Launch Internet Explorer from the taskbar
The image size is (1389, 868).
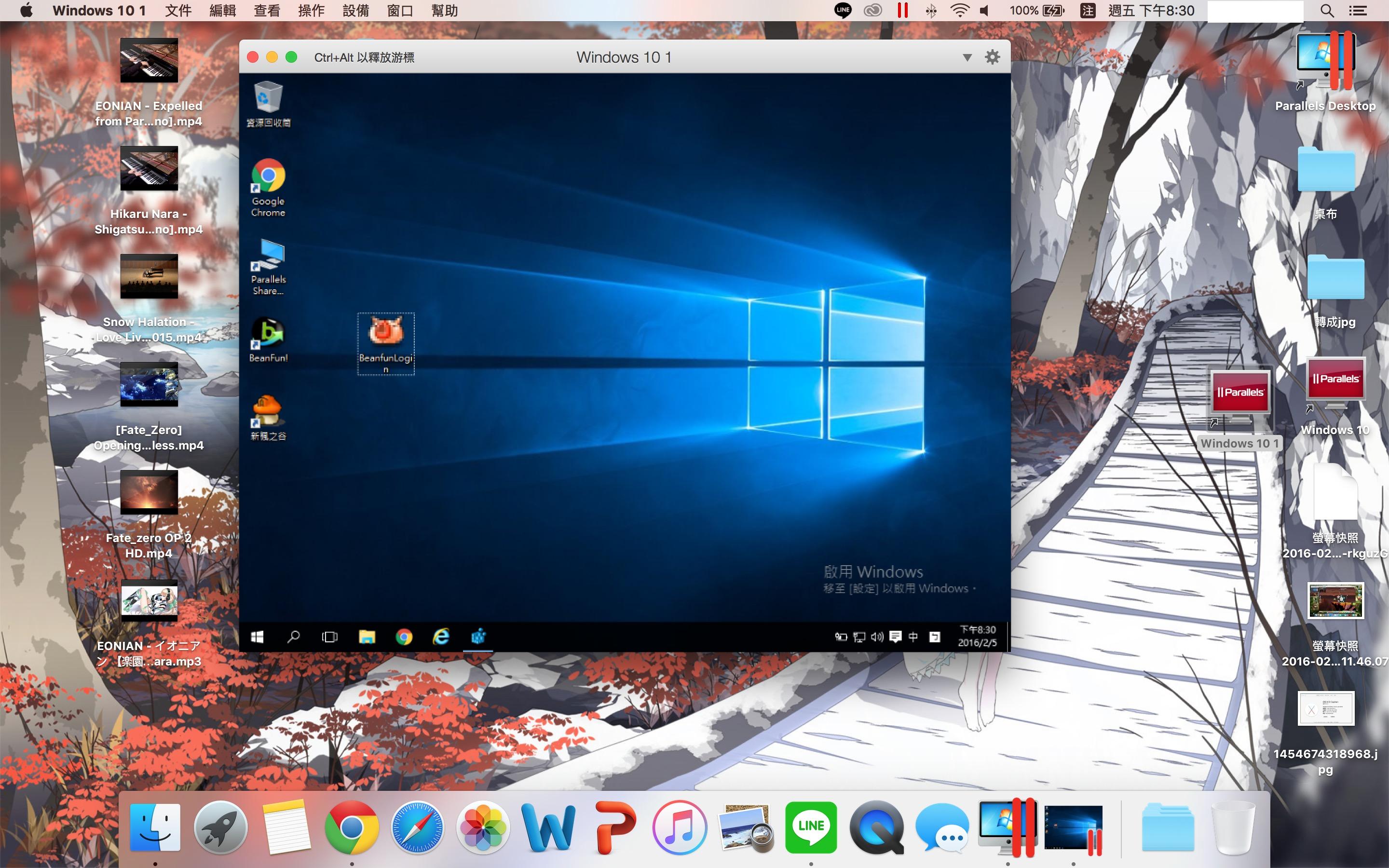click(x=441, y=637)
